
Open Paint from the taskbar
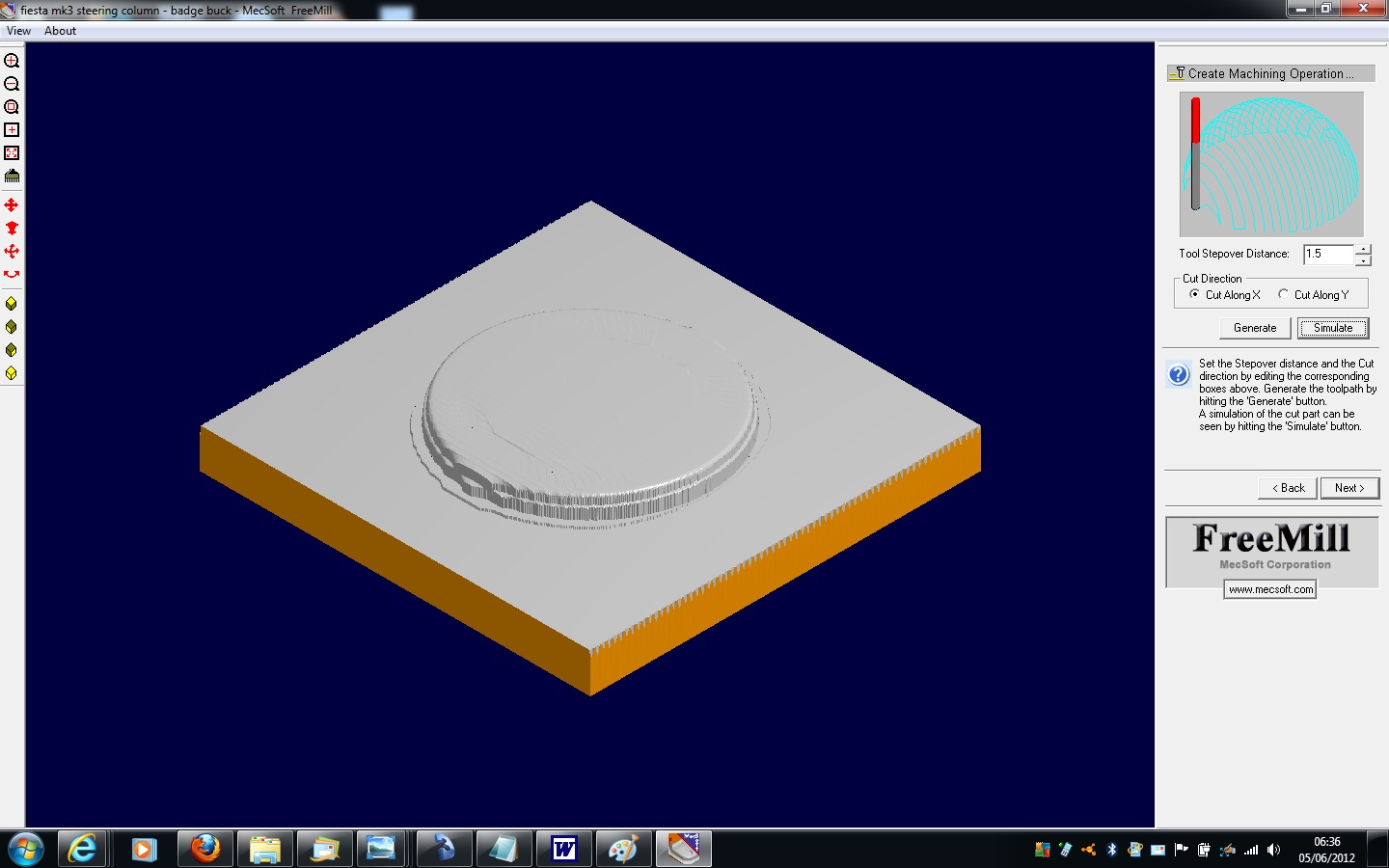coord(623,849)
